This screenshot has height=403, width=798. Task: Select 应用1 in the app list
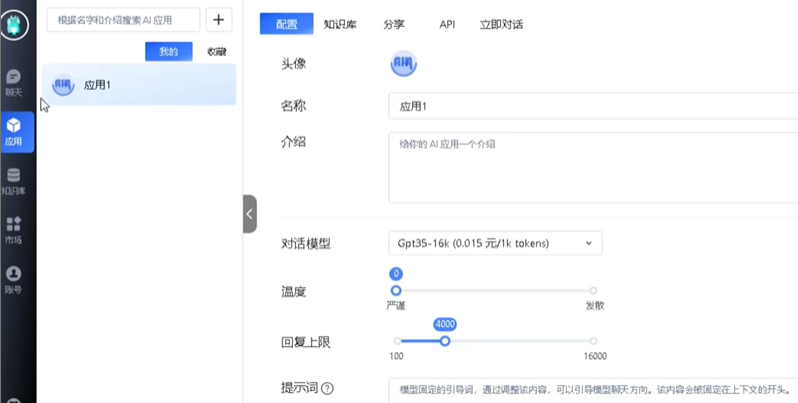tap(139, 85)
